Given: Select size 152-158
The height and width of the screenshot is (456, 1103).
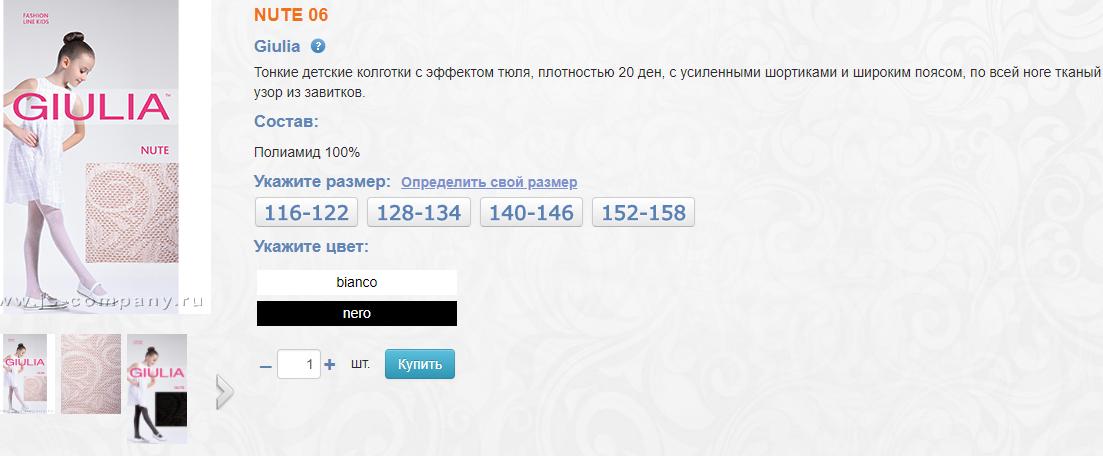Looking at the screenshot, I should tap(644, 213).
